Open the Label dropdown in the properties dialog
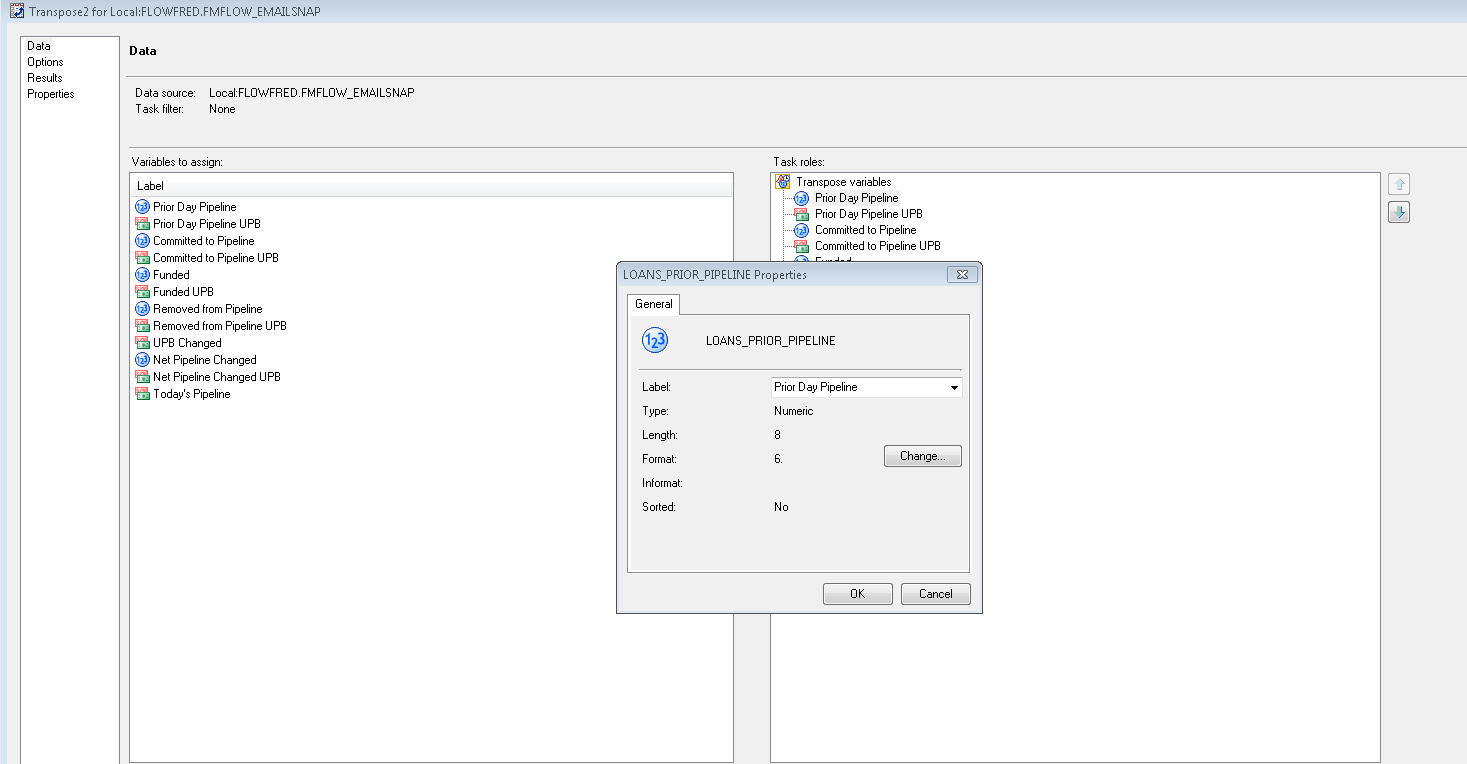Screen dimensions: 1467x764 pyautogui.click(x=953, y=387)
